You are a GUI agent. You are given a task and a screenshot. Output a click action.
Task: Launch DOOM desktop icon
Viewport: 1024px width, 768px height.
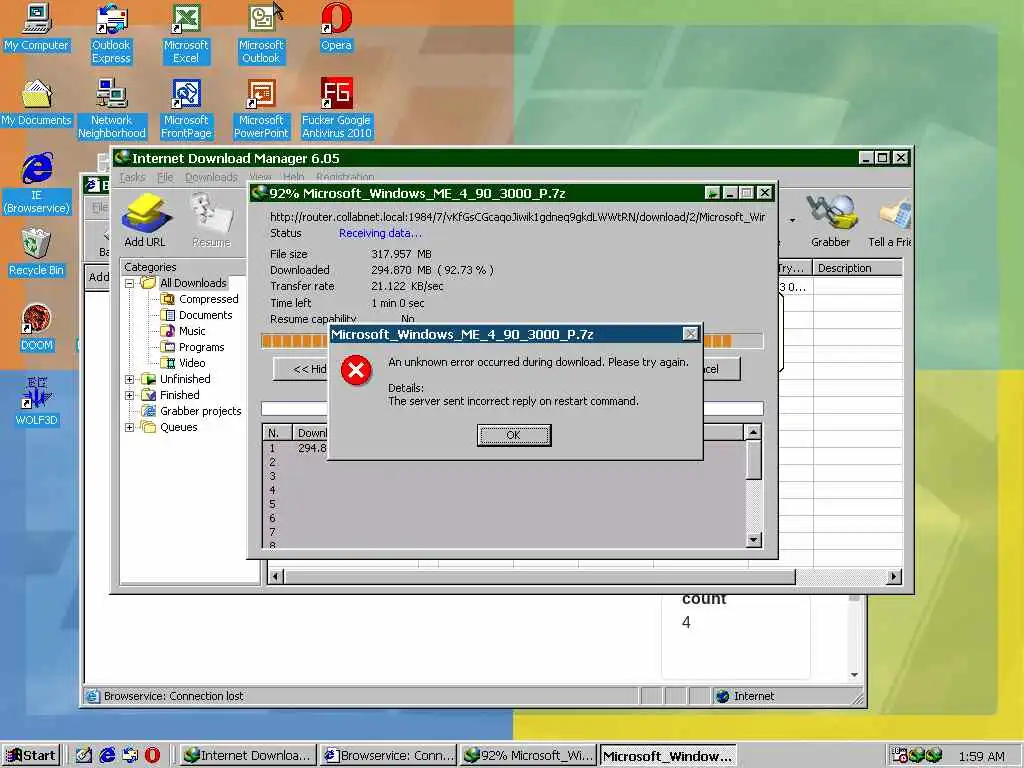[x=36, y=328]
